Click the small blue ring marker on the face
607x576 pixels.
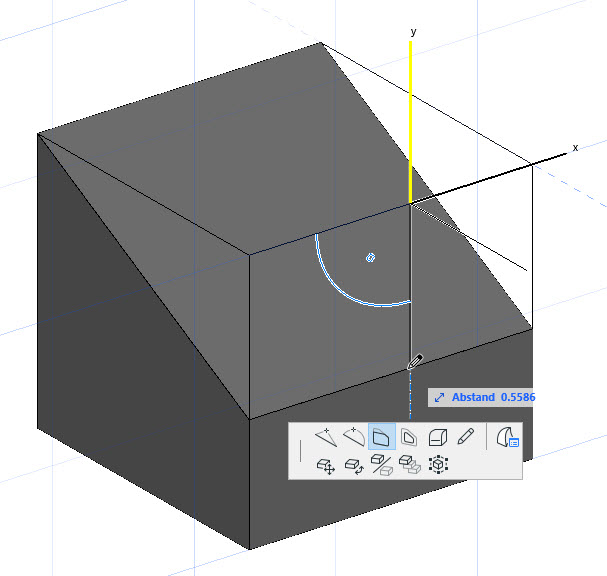click(370, 257)
